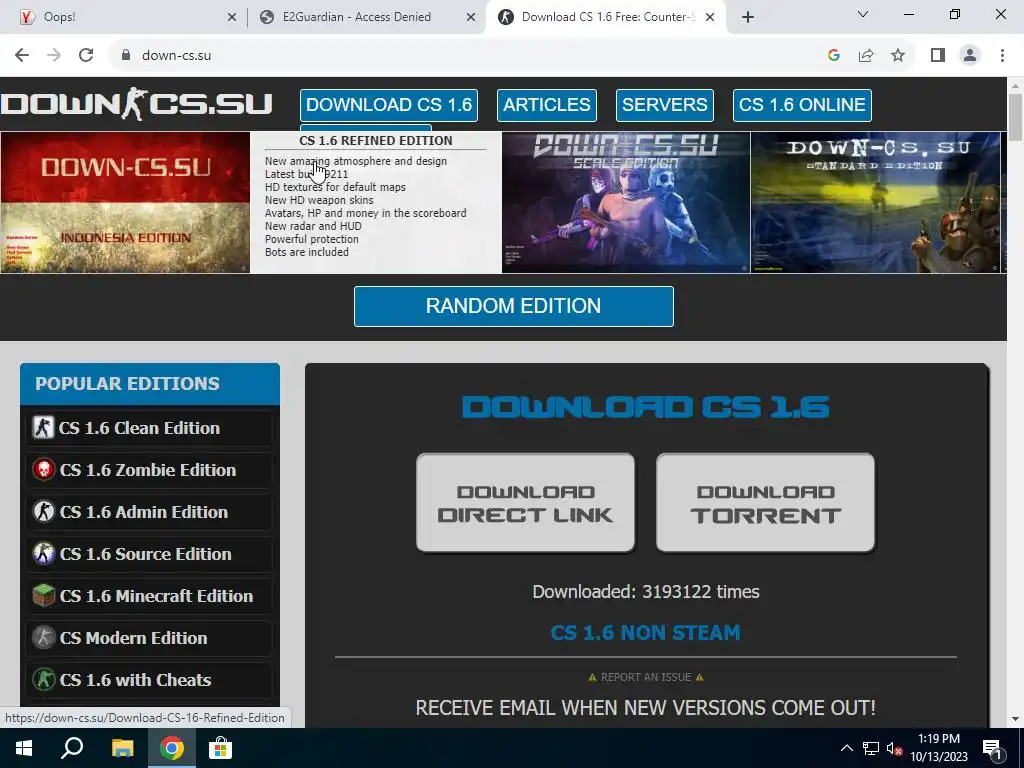Expand the tab search dropdown chevron
This screenshot has height=768, width=1024.
[x=863, y=14]
